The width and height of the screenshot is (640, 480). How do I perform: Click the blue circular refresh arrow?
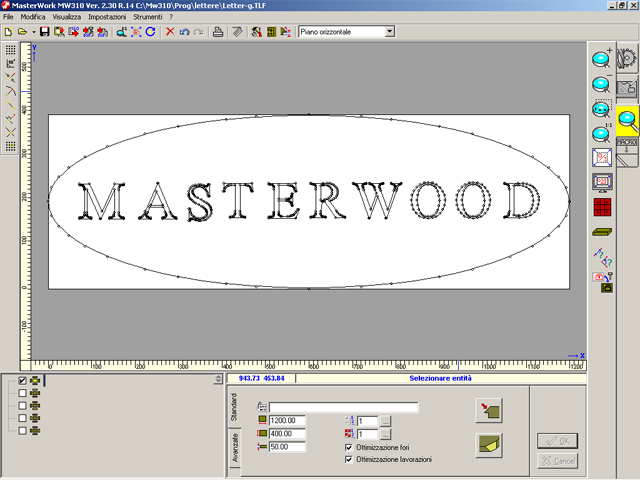[151, 32]
